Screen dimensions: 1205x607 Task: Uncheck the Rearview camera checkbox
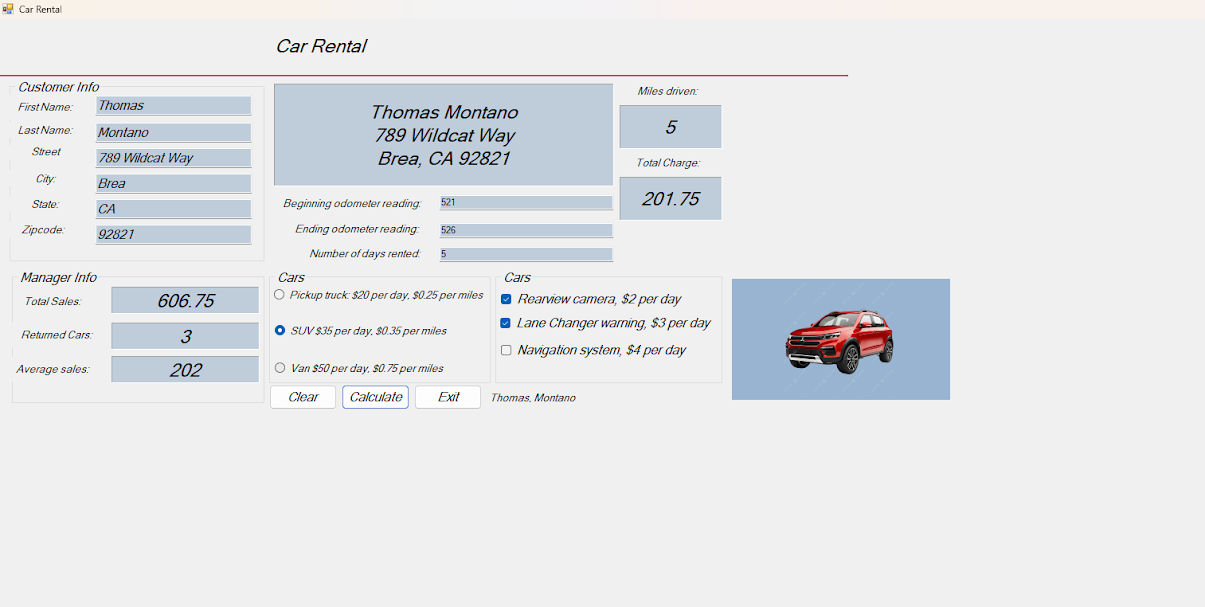(506, 299)
